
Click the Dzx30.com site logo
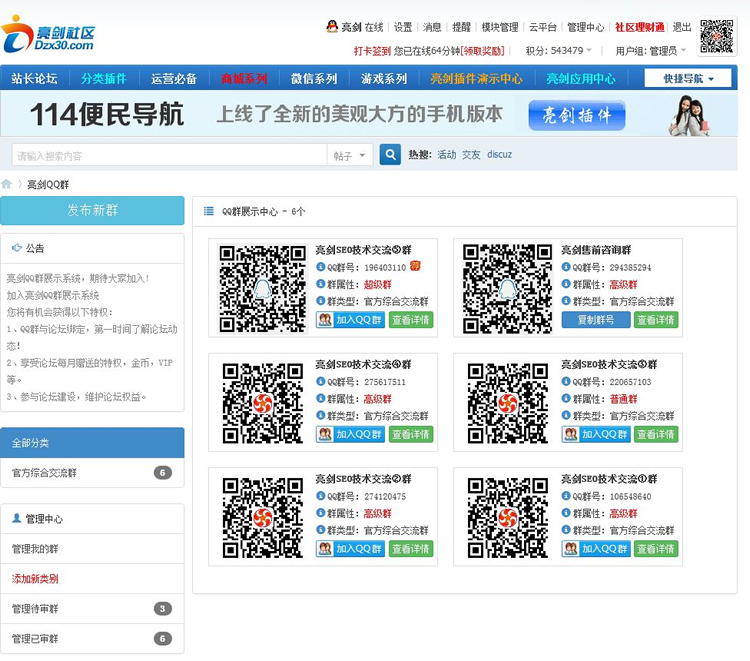click(48, 34)
